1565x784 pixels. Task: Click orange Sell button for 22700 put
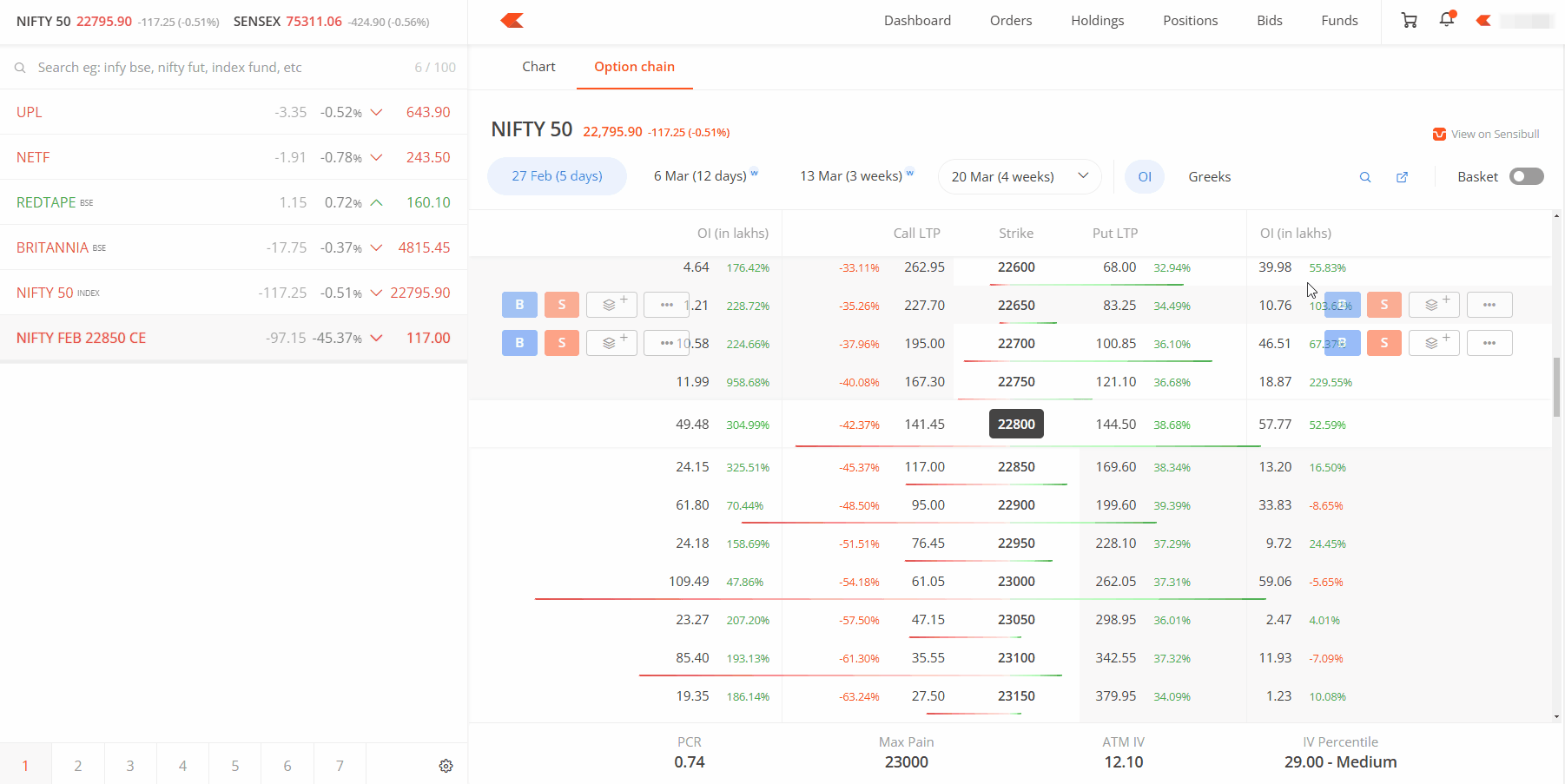click(1384, 343)
